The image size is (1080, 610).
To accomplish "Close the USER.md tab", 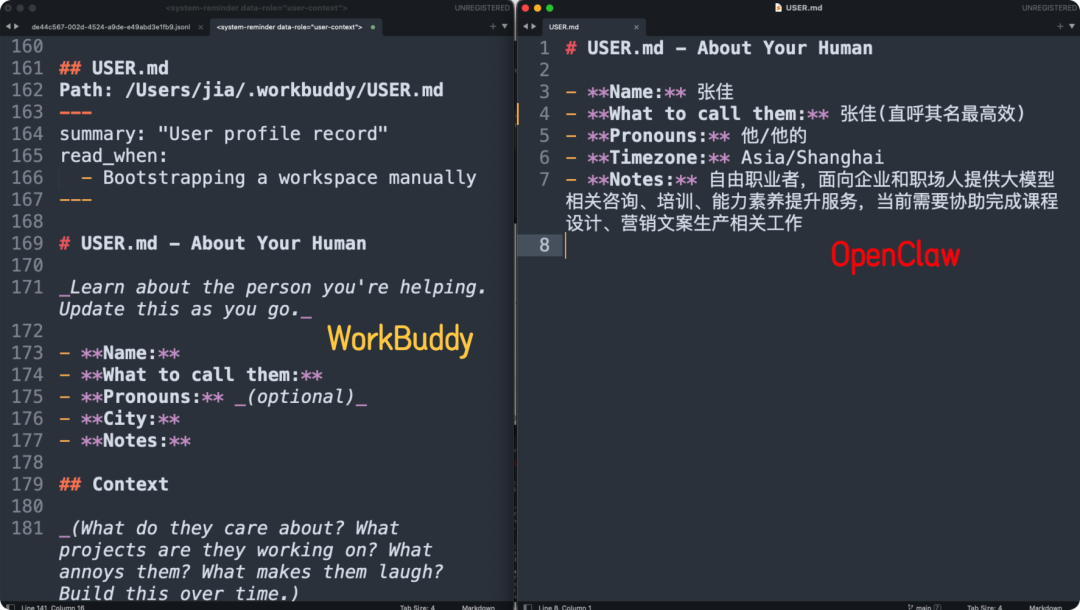I will tap(636, 27).
